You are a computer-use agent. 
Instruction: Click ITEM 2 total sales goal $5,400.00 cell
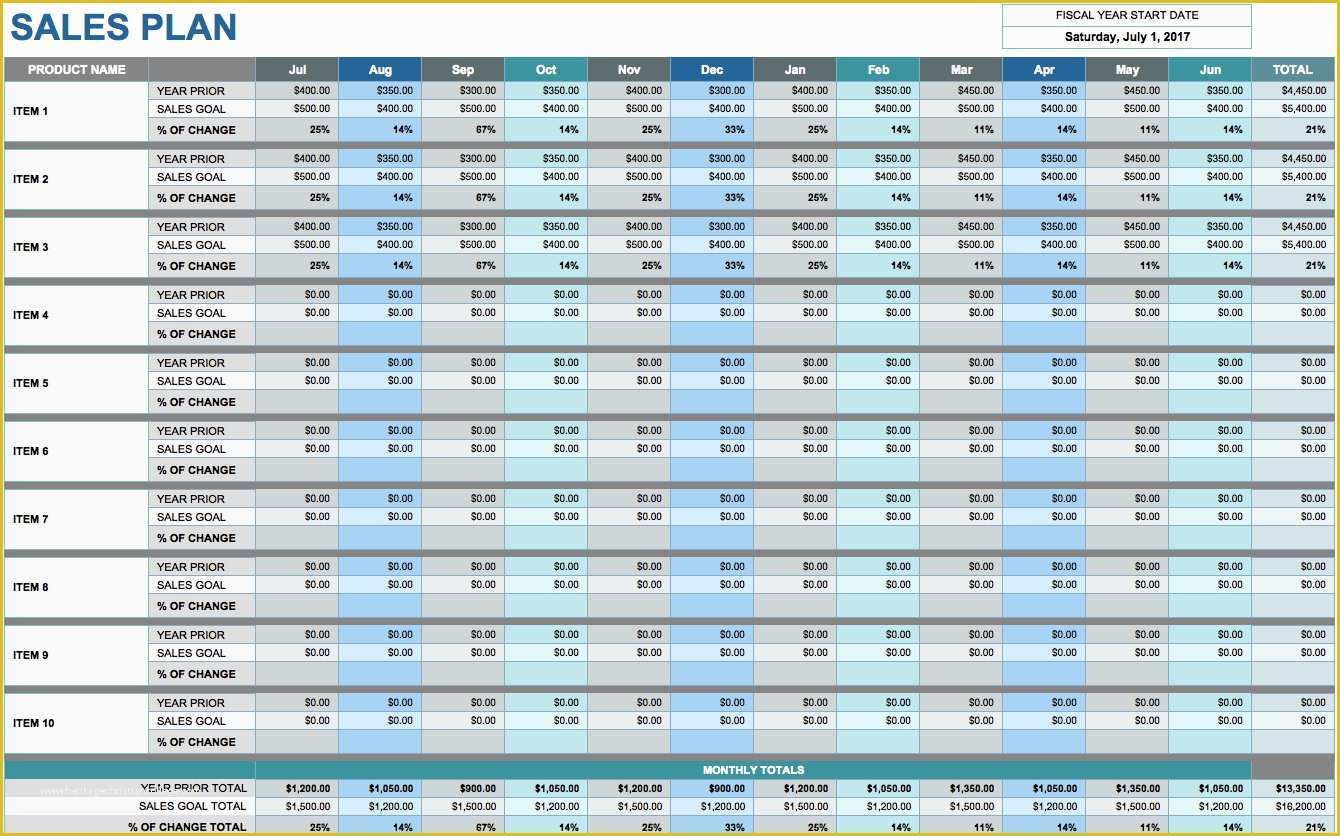(x=1293, y=177)
